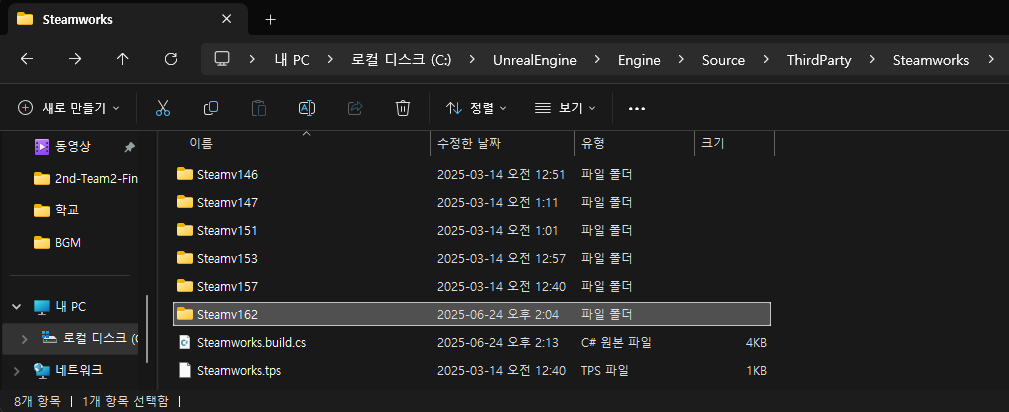Go up one directory level
1009x412 pixels.
tap(122, 59)
